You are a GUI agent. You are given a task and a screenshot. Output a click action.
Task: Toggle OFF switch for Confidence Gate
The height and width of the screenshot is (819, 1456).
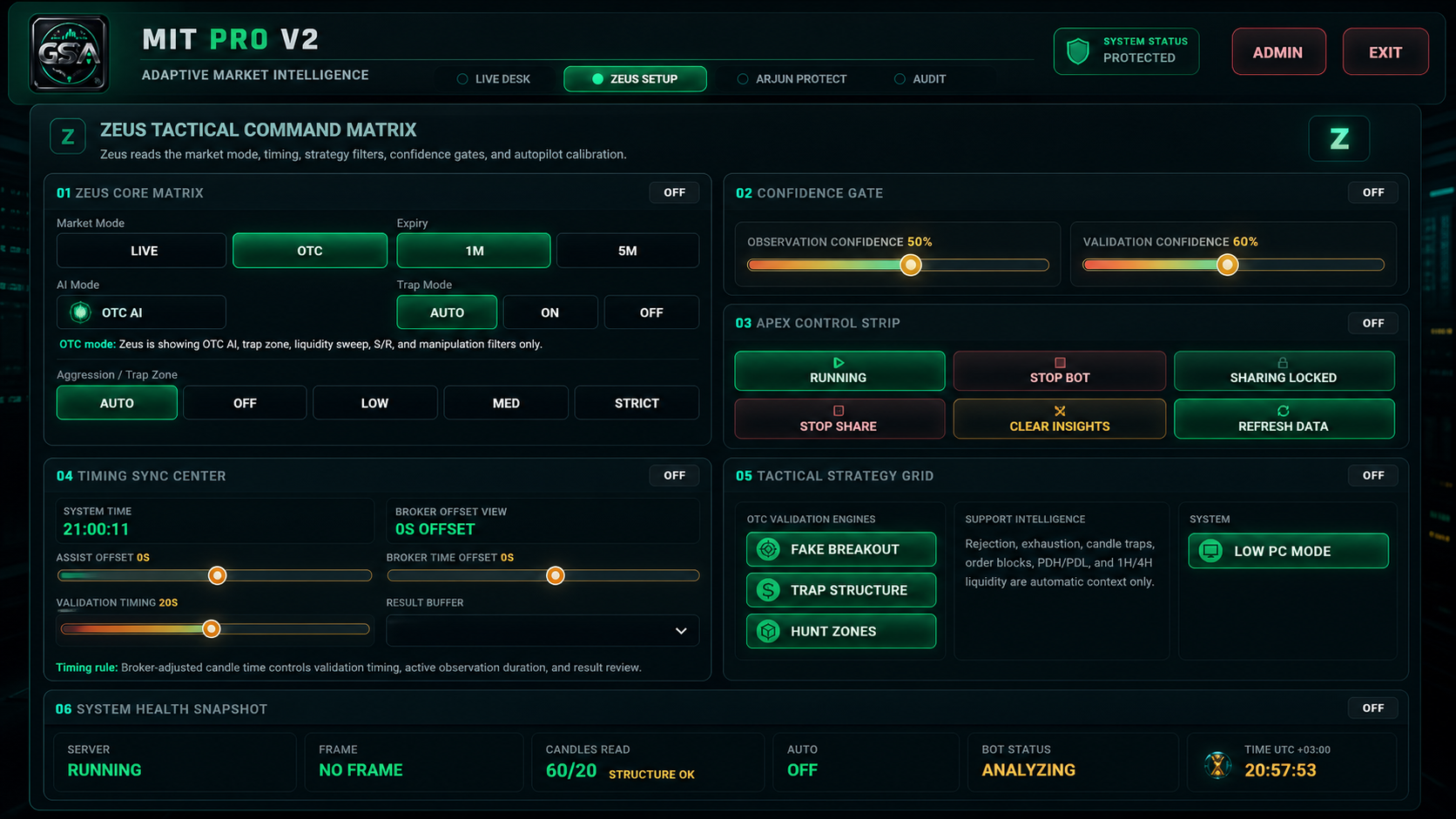(1373, 192)
